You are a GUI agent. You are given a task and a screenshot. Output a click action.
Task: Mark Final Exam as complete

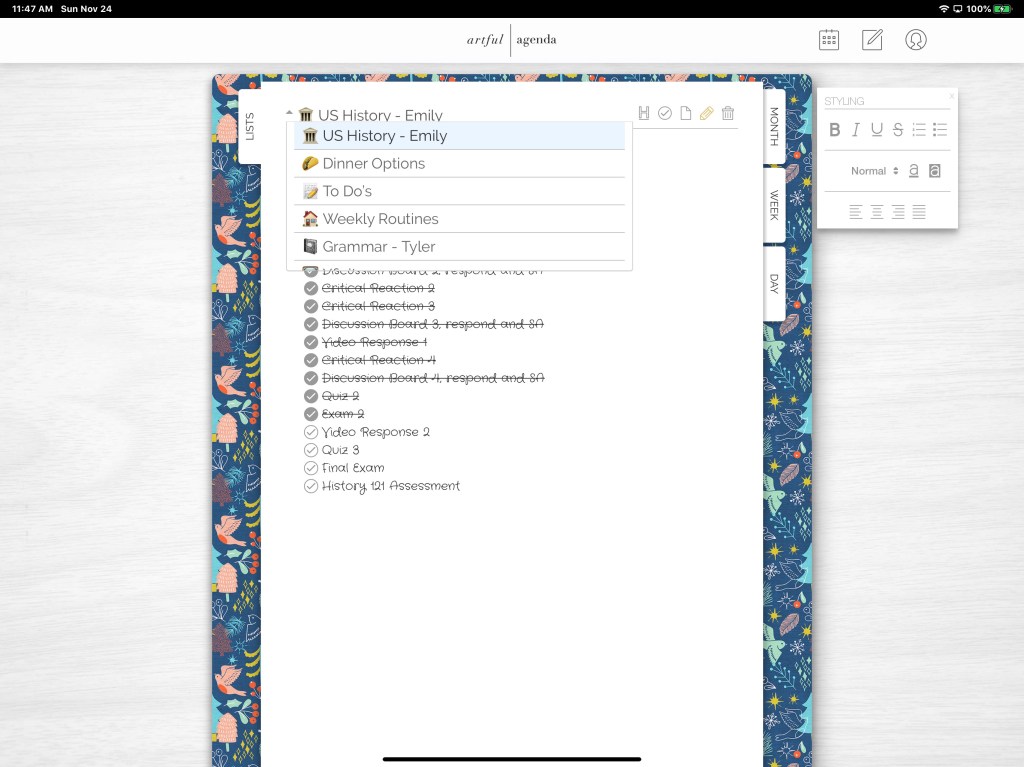311,468
